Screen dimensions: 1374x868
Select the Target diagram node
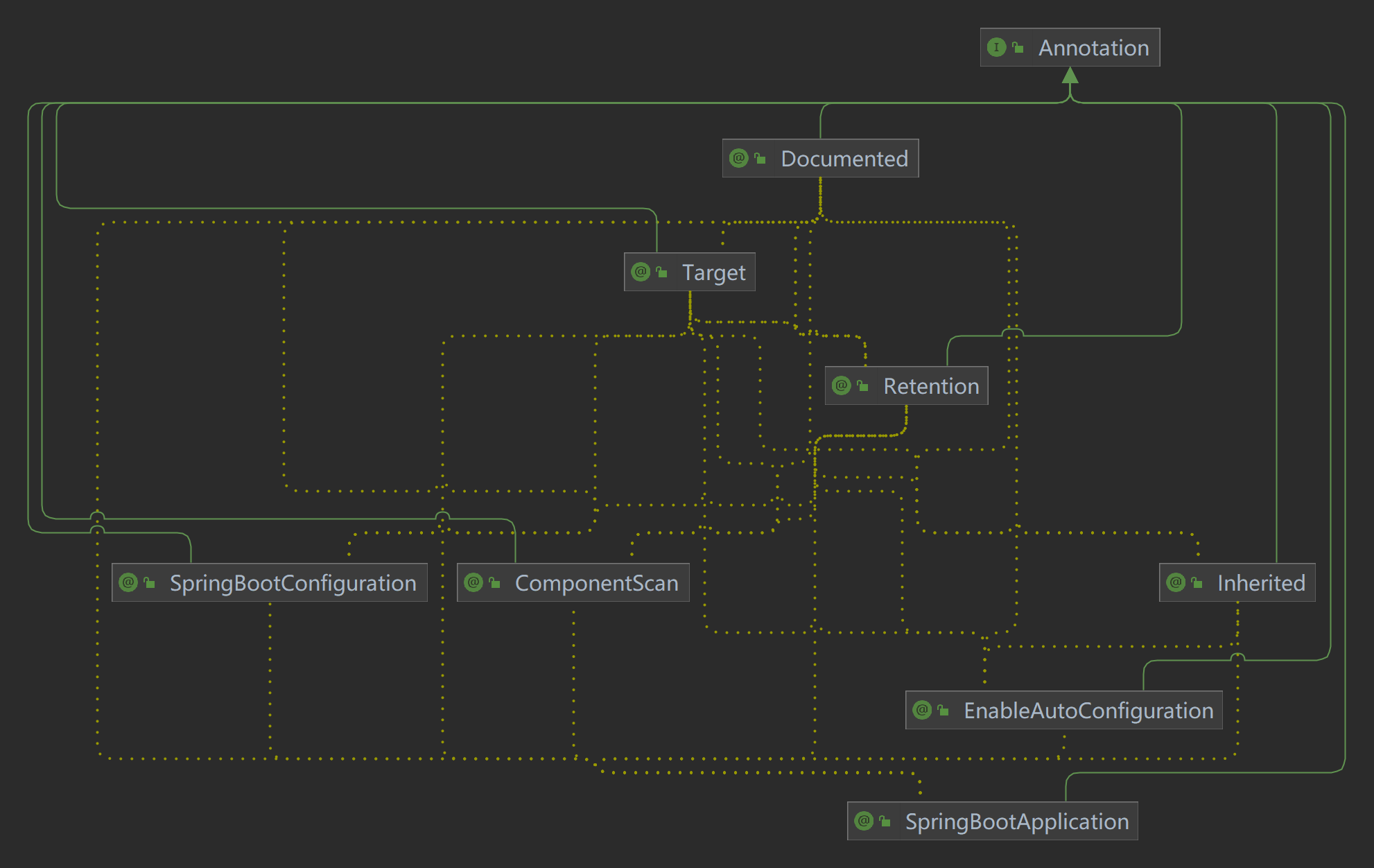pyautogui.click(x=713, y=272)
